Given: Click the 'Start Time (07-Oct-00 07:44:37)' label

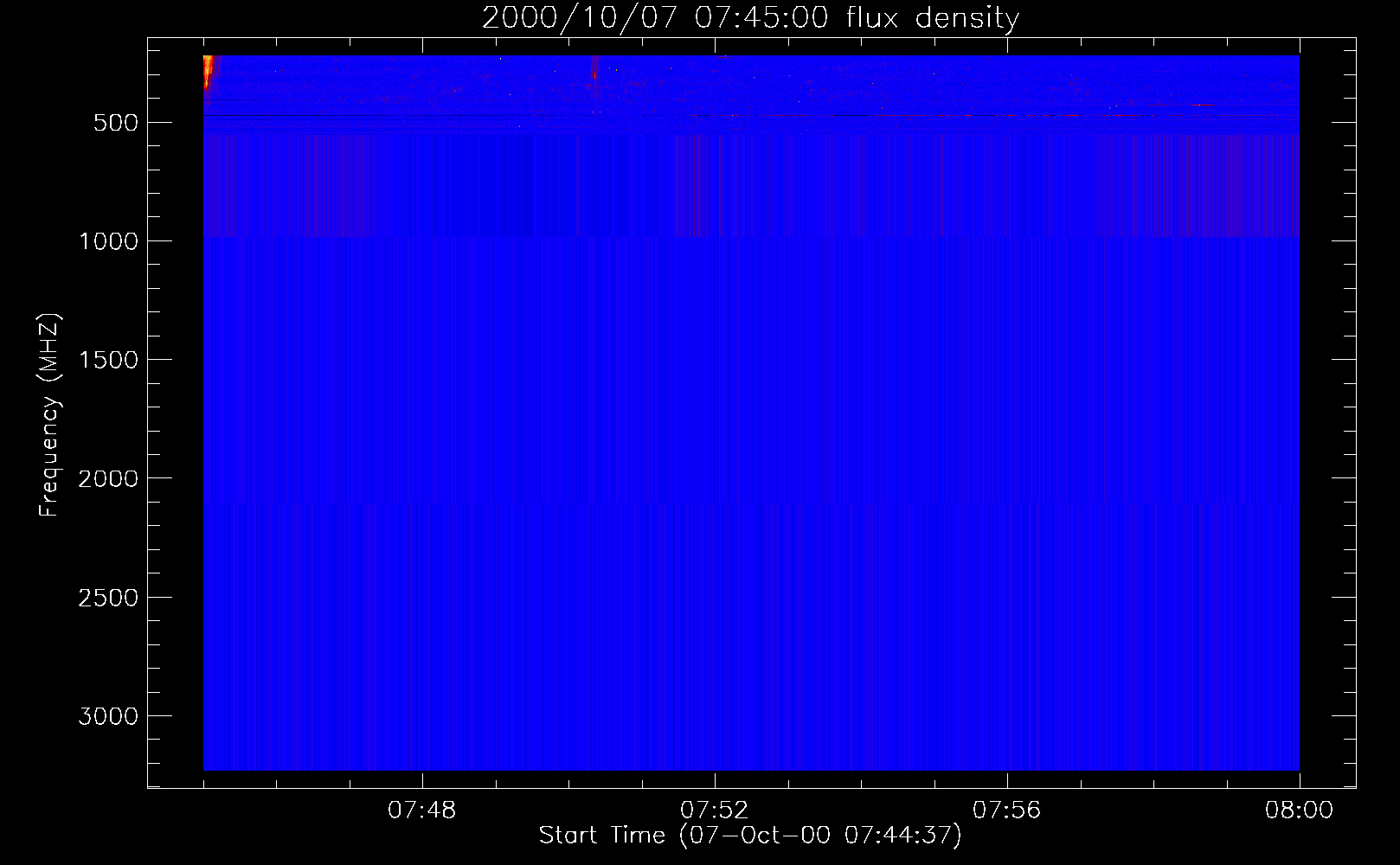Looking at the screenshot, I should point(750,835).
